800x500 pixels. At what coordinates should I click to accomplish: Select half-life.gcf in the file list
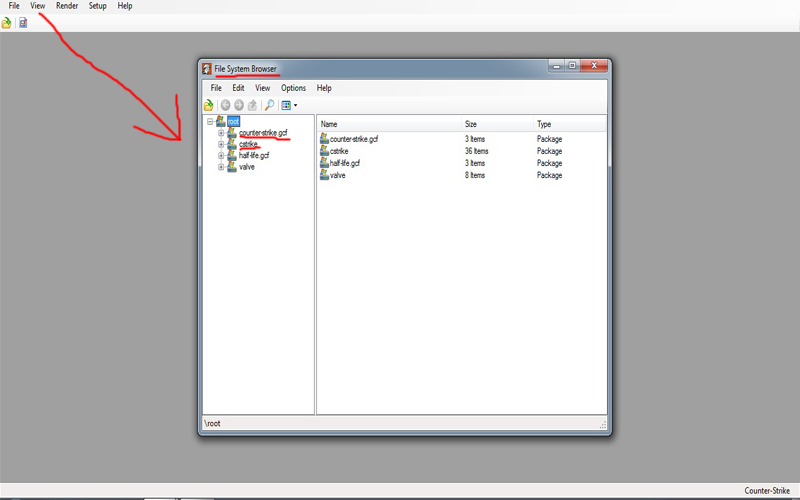345,163
